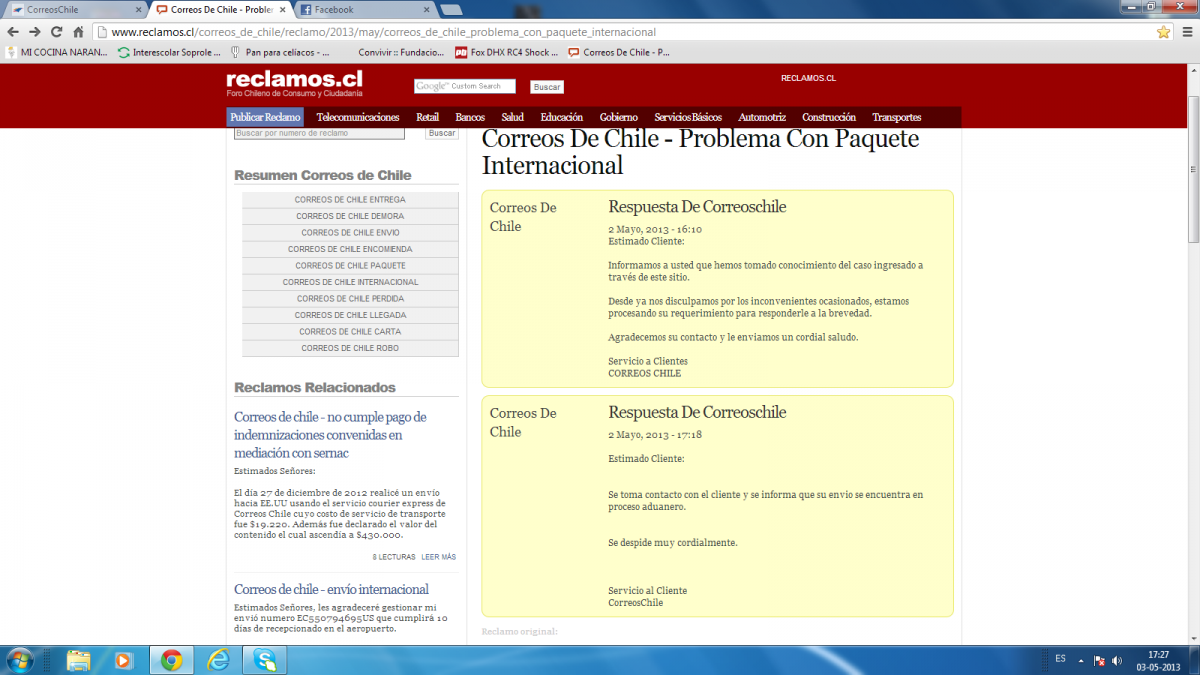Select CORREOS DE CHILE LLEGADA
The image size is (1200, 675).
[x=350, y=315]
